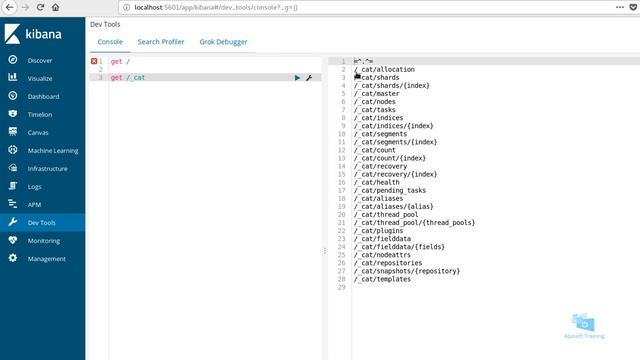Open Machine Learning sidebar label

(x=53, y=151)
